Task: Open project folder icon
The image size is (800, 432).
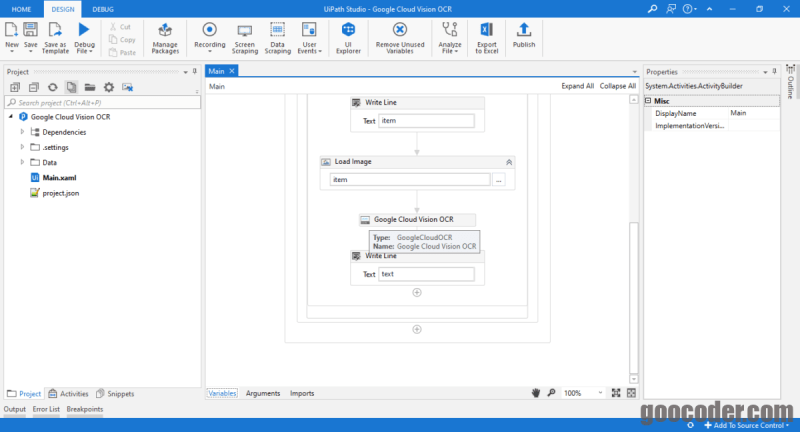Action: [x=90, y=87]
